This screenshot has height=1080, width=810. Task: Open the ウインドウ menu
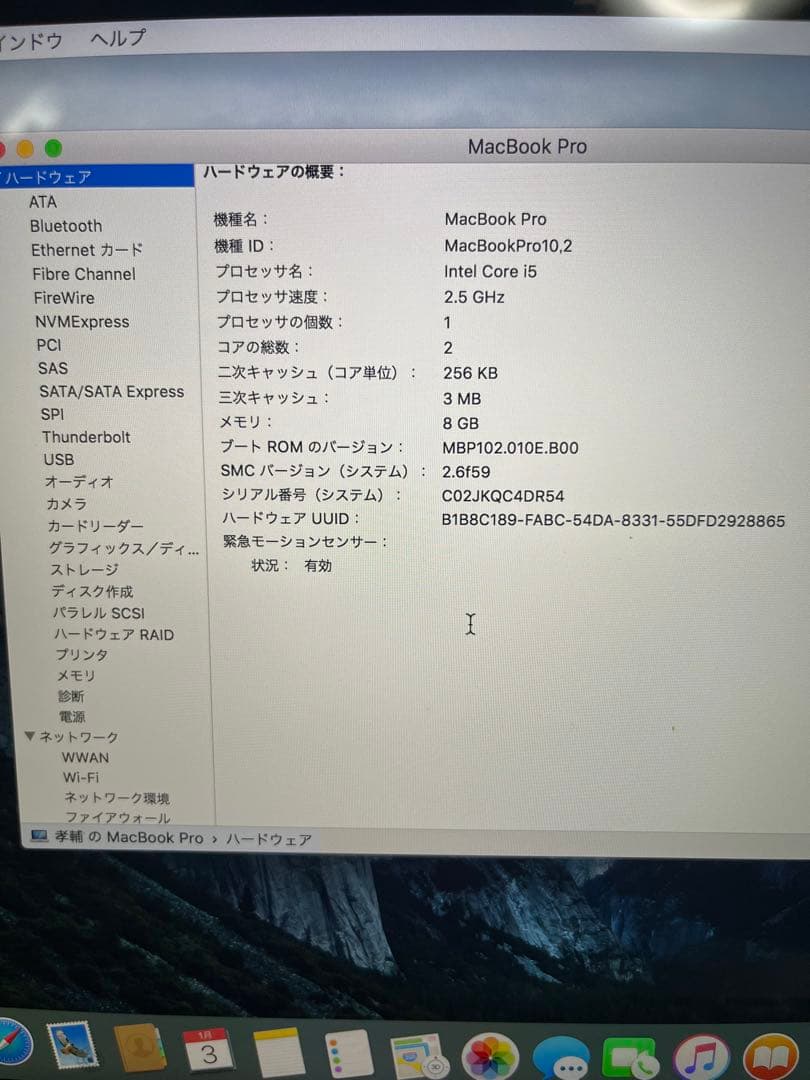(30, 37)
